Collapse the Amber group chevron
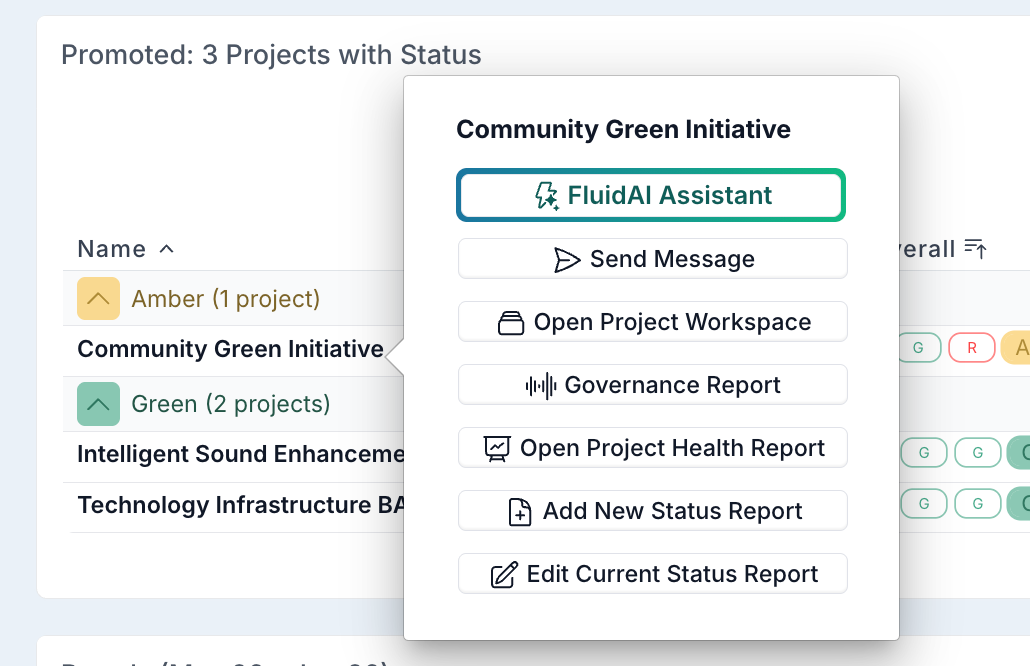1030x666 pixels. [x=99, y=299]
